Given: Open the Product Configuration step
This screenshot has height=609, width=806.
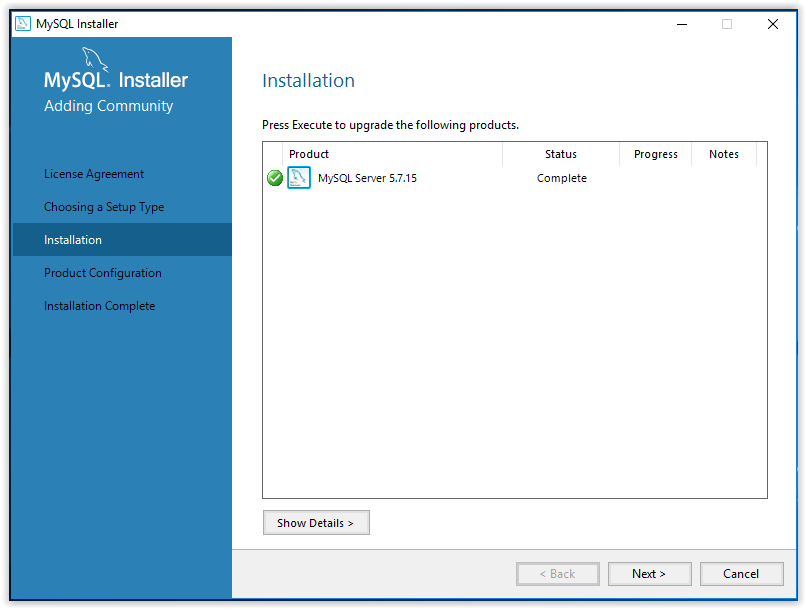Looking at the screenshot, I should click(103, 273).
